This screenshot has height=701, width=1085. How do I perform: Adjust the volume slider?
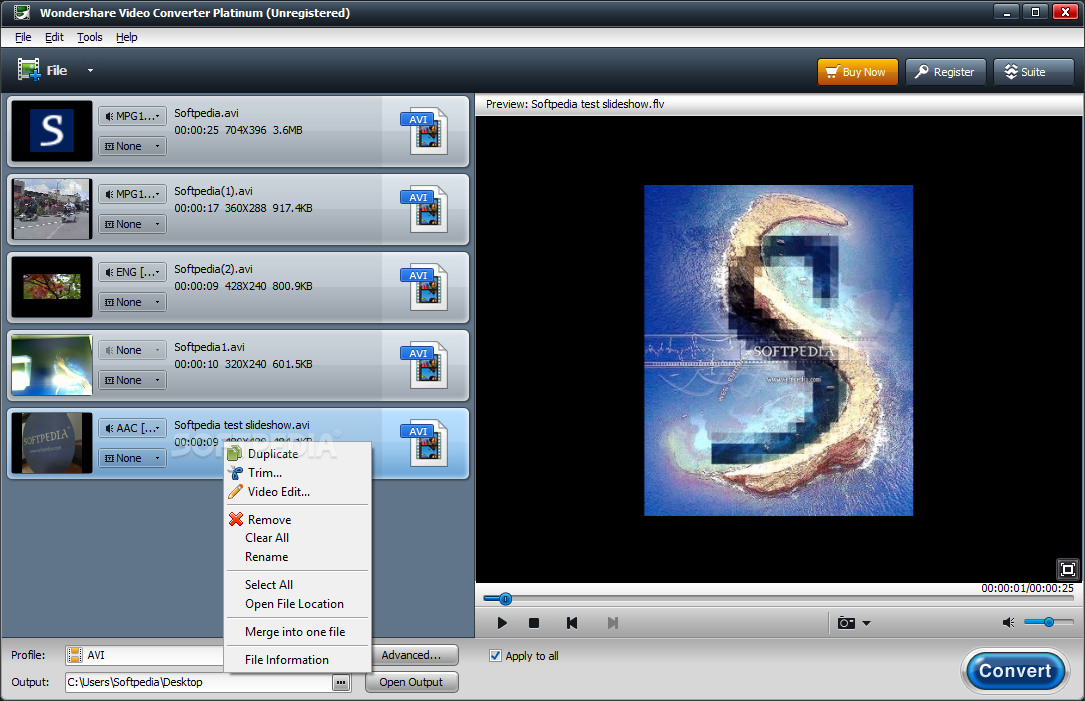coord(1048,622)
